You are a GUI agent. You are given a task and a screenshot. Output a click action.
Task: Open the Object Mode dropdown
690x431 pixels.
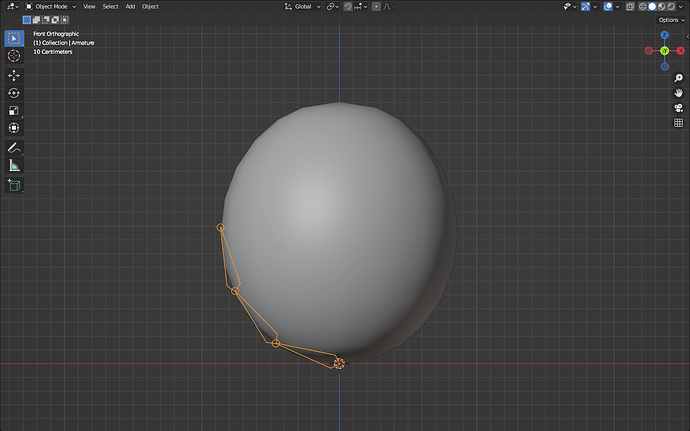pyautogui.click(x=51, y=7)
